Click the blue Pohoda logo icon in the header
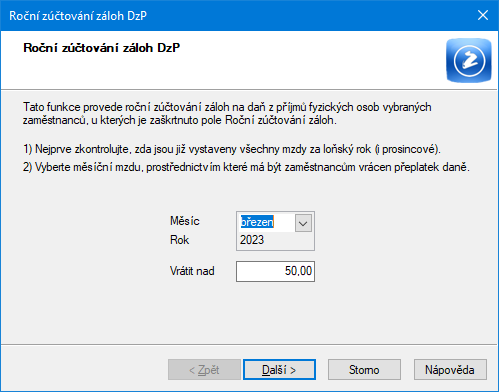This screenshot has width=499, height=392. [x=469, y=60]
